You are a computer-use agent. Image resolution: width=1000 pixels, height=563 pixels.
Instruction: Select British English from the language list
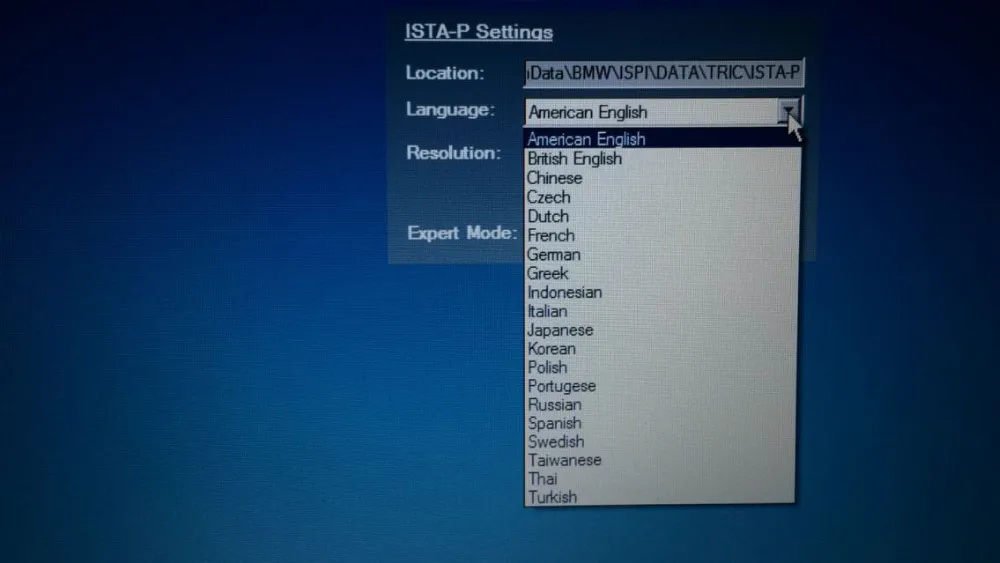[662, 159]
